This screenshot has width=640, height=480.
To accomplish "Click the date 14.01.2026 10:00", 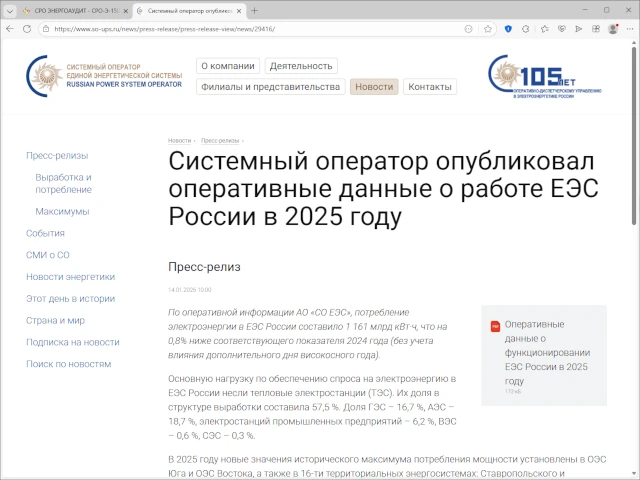I will [x=190, y=290].
